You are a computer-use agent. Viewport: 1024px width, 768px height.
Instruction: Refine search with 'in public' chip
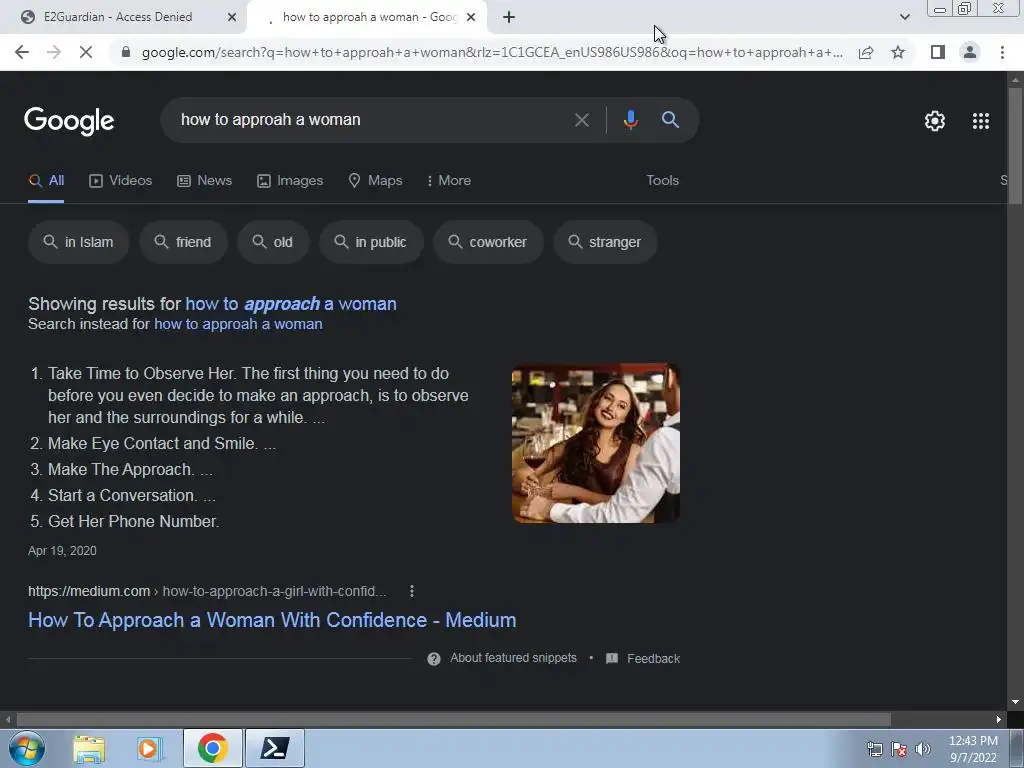pos(371,242)
